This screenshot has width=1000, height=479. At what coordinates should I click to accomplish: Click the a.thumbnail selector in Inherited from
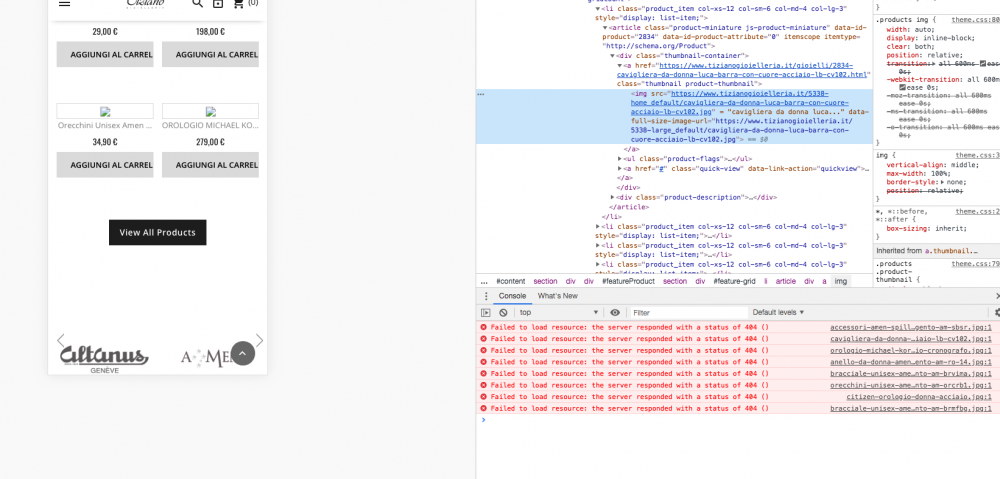pyautogui.click(x=951, y=251)
